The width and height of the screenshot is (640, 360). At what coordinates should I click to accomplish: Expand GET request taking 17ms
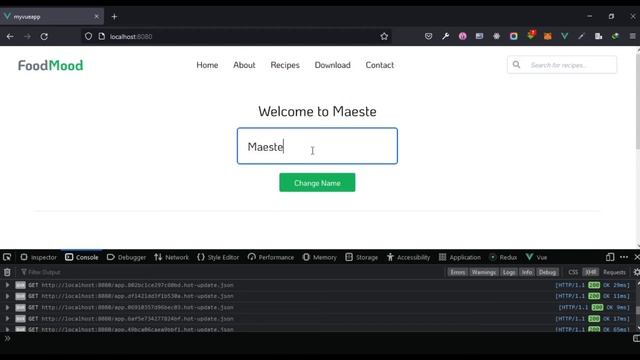(7, 318)
